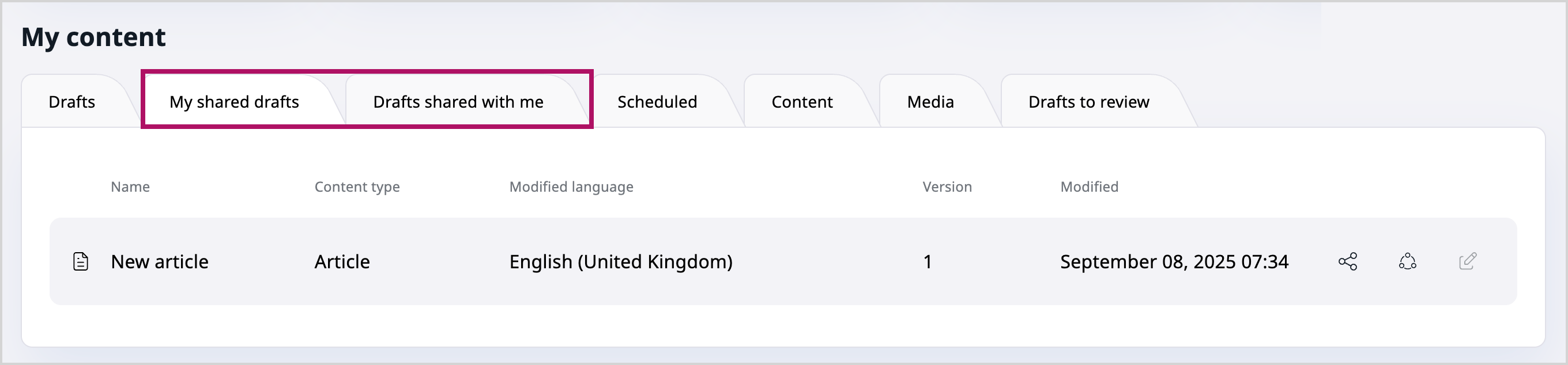Viewport: 1568px width, 365px height.
Task: Click the September 08 modified timestamp
Action: [x=1174, y=261]
